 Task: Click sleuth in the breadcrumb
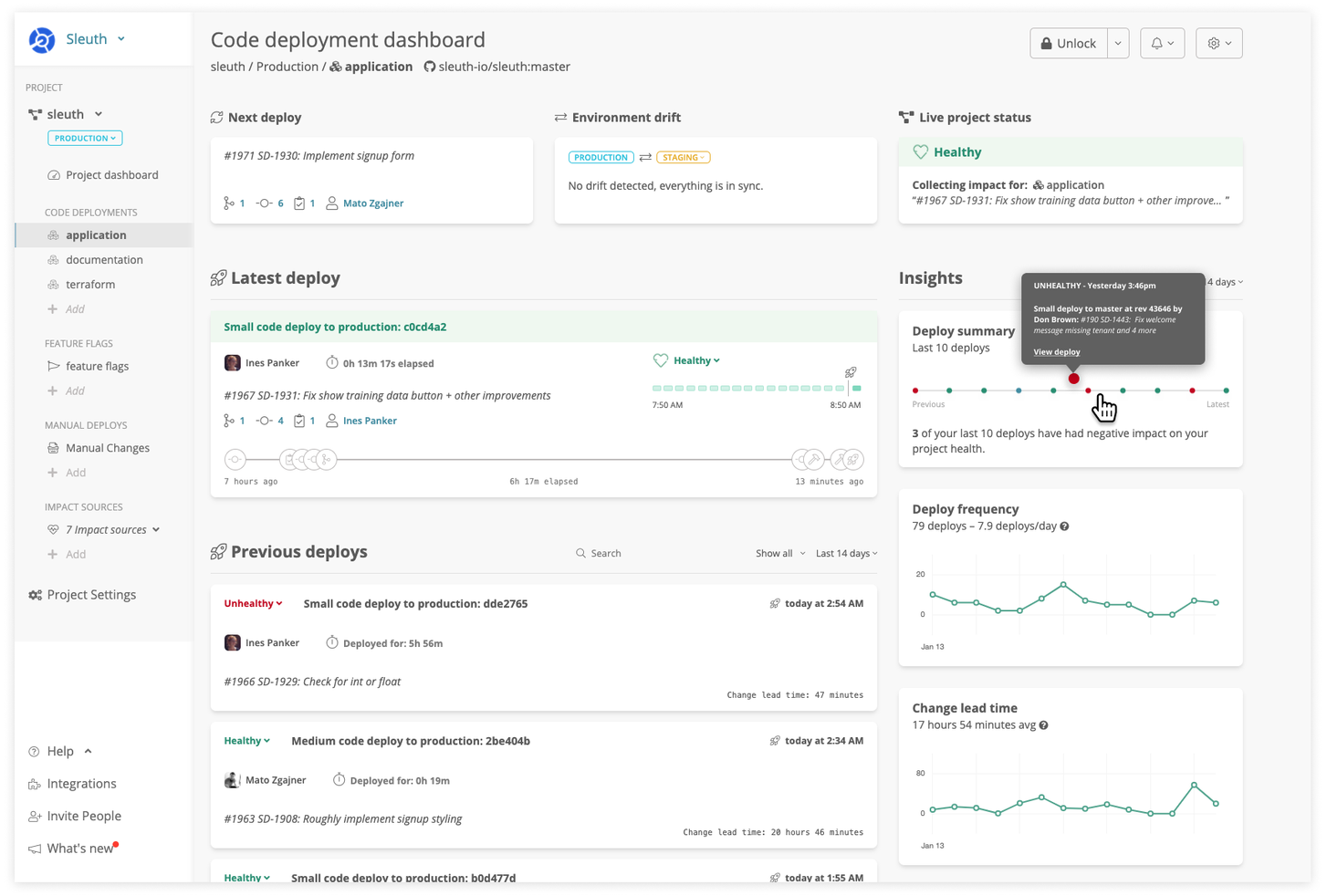pos(228,67)
